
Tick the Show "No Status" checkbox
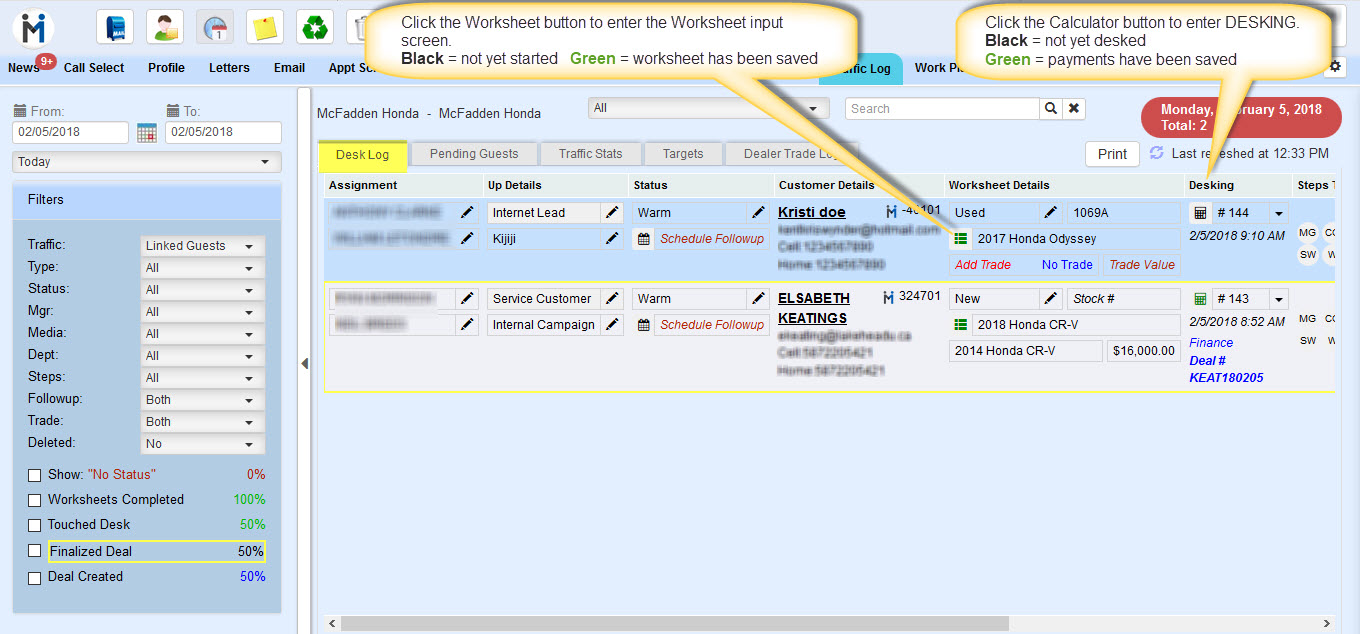coord(35,475)
